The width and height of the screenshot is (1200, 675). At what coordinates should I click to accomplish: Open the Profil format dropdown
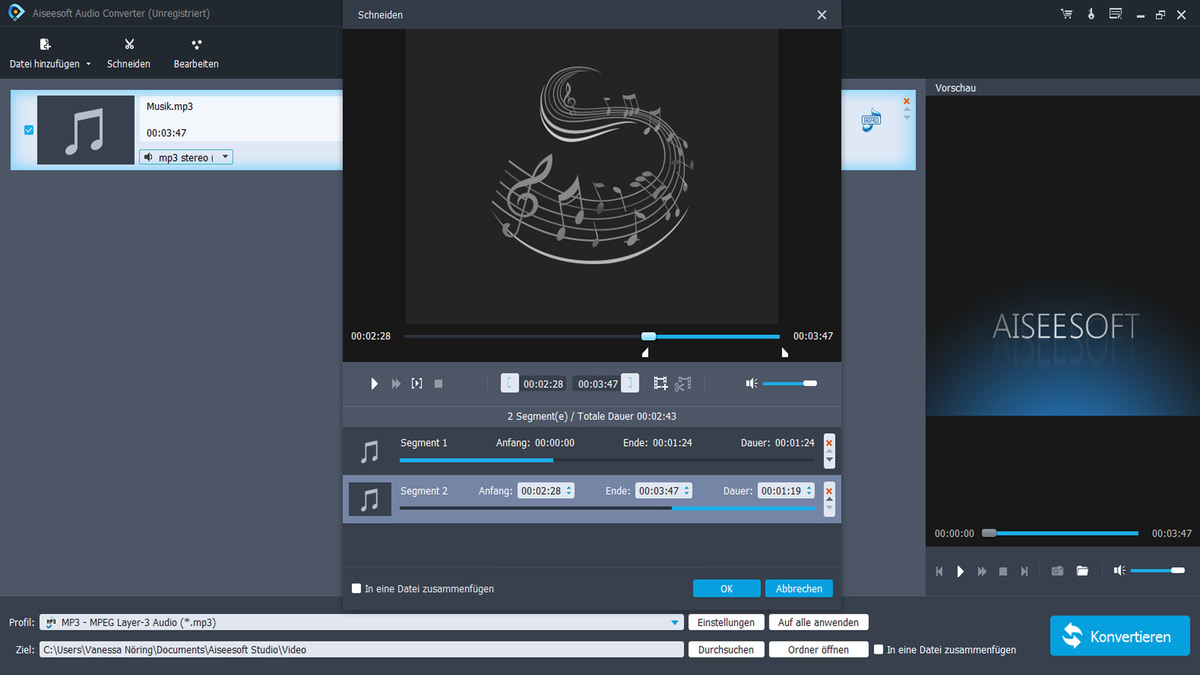[x=674, y=621]
